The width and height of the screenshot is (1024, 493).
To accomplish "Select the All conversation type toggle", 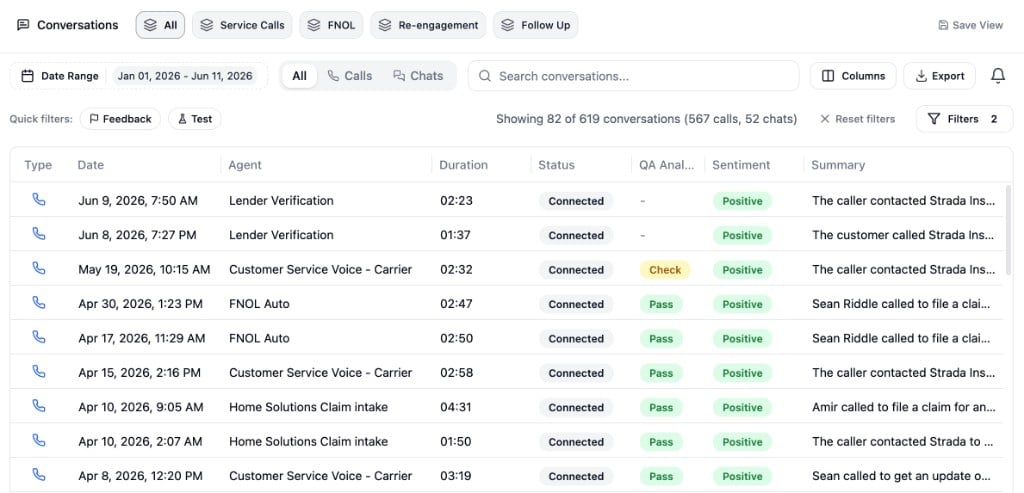I will point(300,76).
